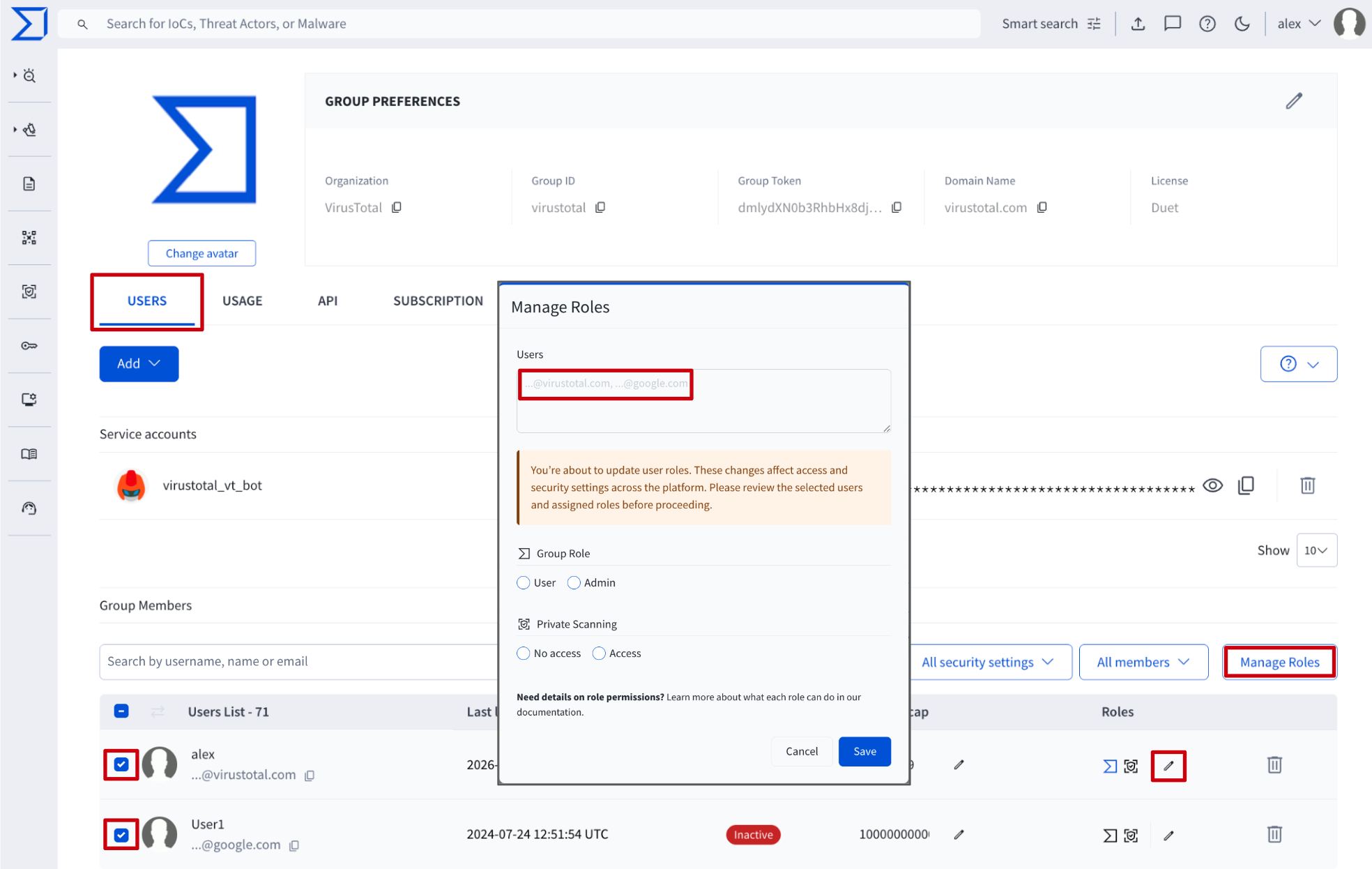Open the SUBSCRIPTION tab
Screen dimensions: 1372x869
coord(438,301)
